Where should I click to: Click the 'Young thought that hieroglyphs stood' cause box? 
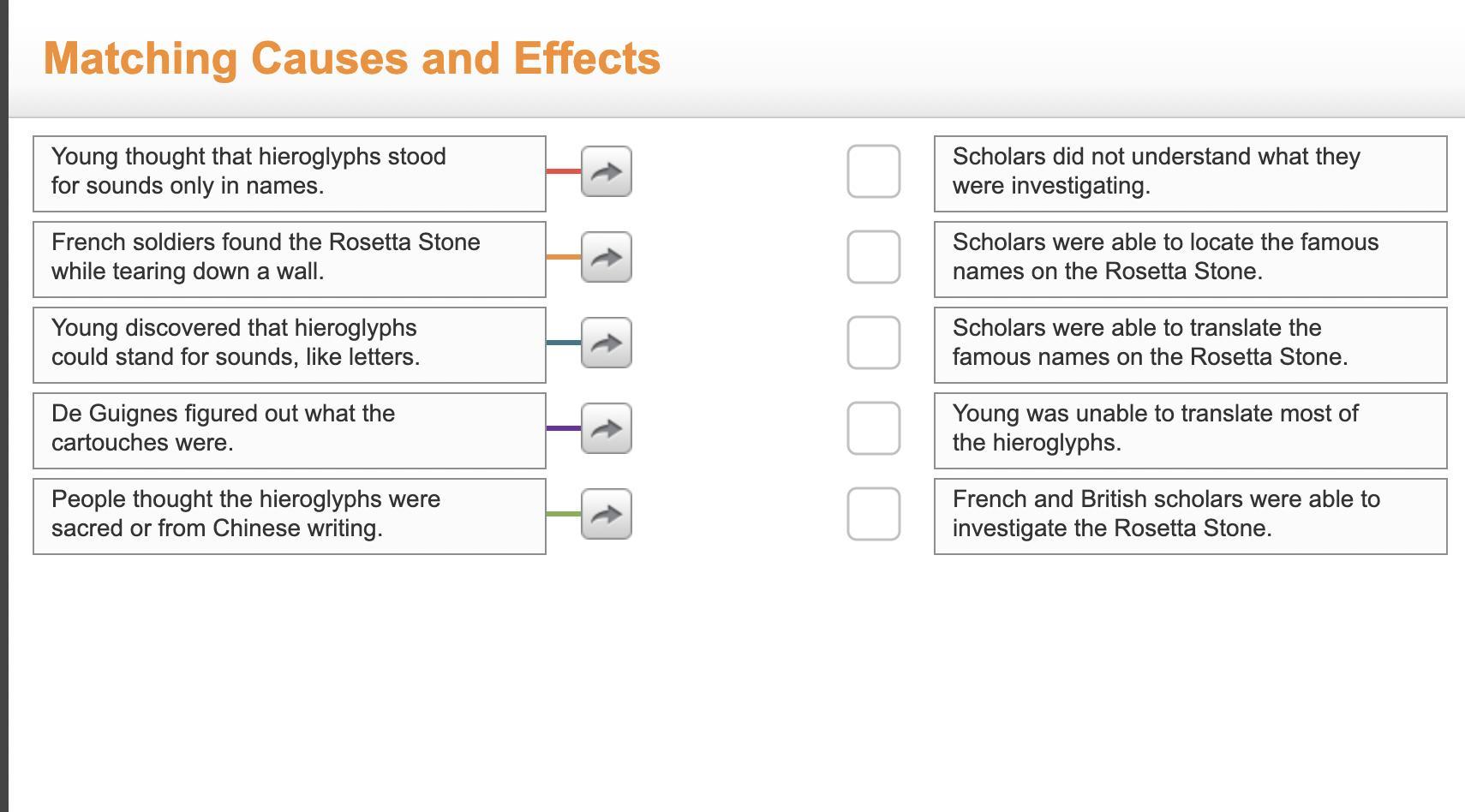point(290,173)
